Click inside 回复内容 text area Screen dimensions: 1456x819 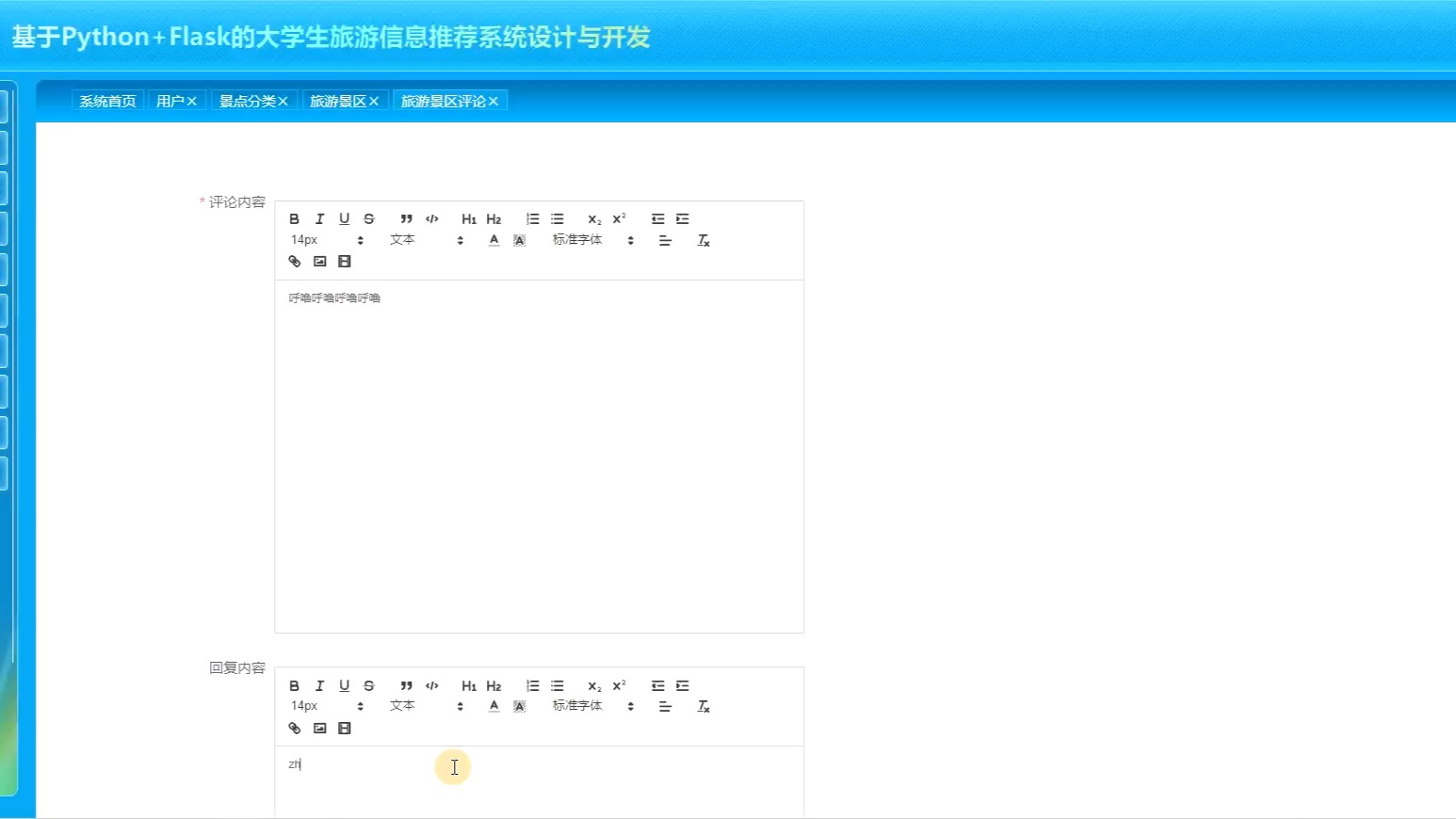(x=539, y=781)
